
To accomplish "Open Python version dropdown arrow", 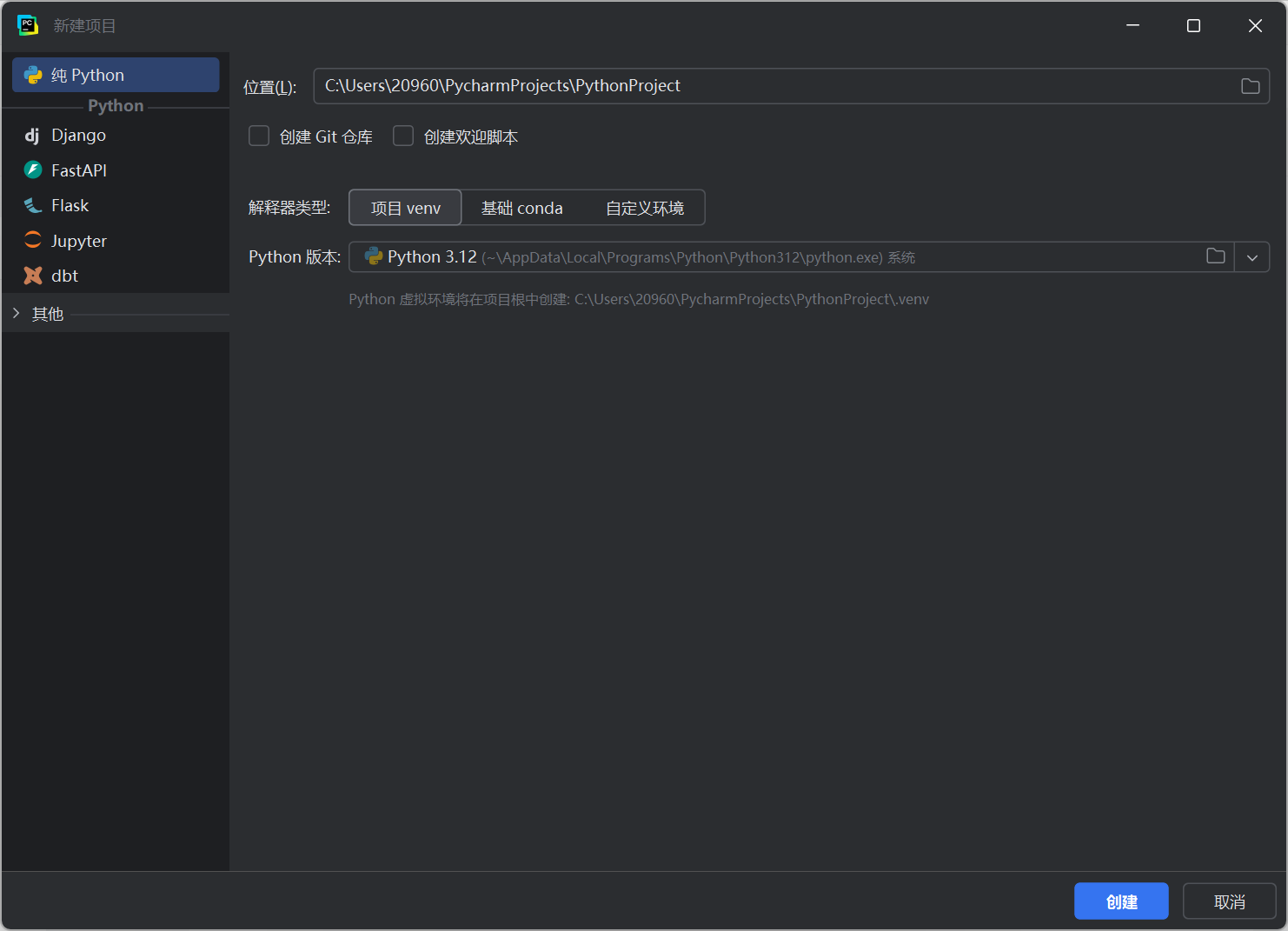I will coord(1252,257).
